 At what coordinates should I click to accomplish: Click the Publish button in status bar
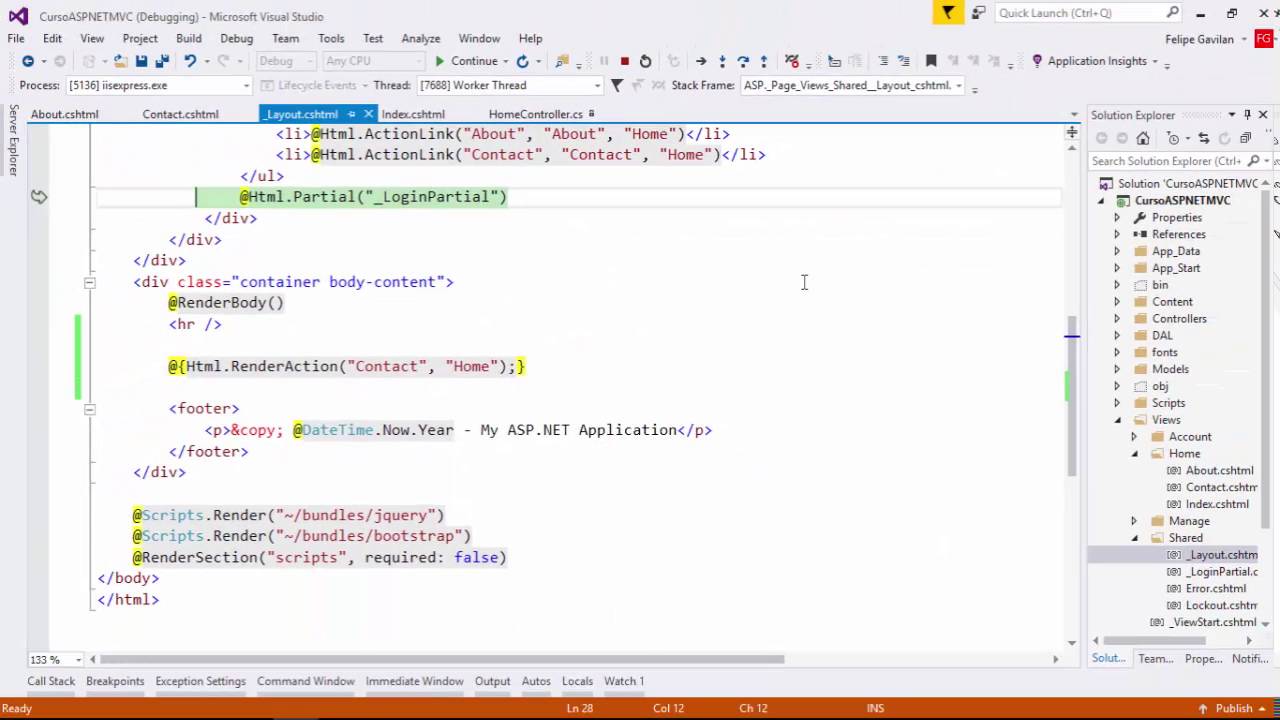[1233, 708]
